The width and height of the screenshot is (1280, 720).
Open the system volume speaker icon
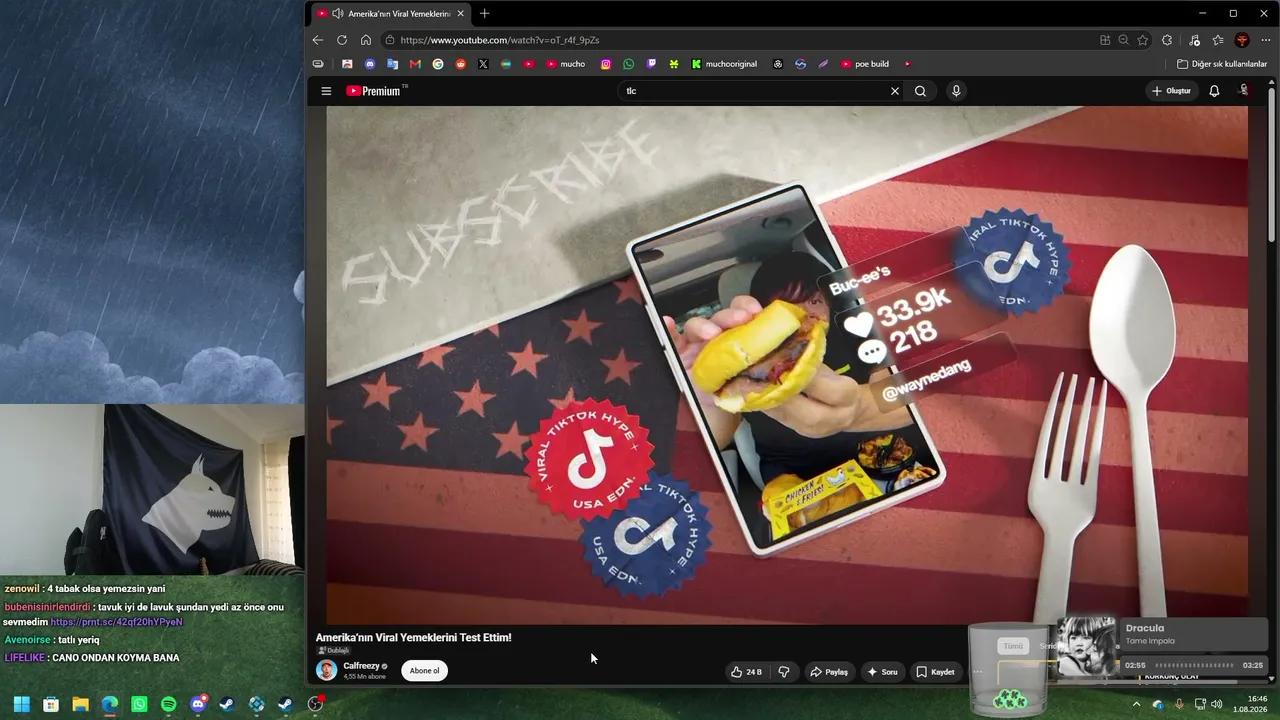pyautogui.click(x=1217, y=704)
